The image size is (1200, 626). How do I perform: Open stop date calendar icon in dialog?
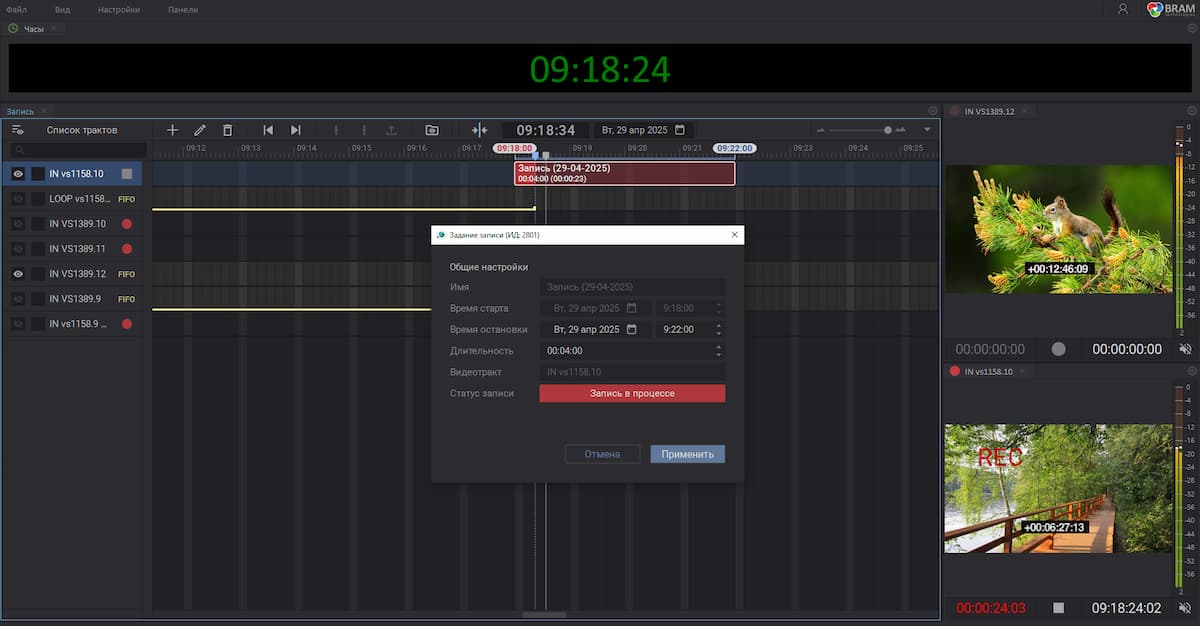click(x=632, y=329)
